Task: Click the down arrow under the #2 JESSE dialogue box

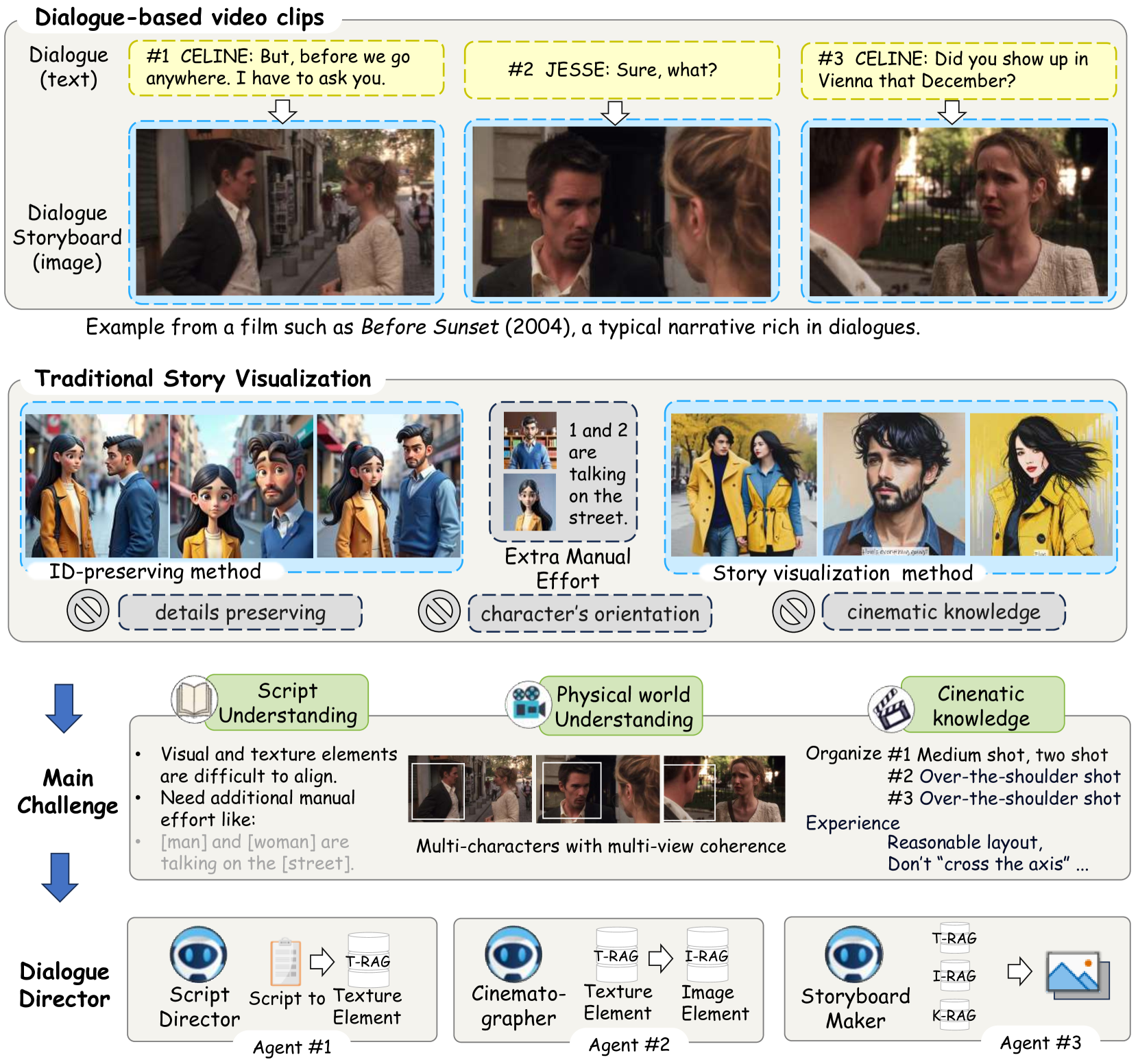Action: pyautogui.click(x=616, y=112)
